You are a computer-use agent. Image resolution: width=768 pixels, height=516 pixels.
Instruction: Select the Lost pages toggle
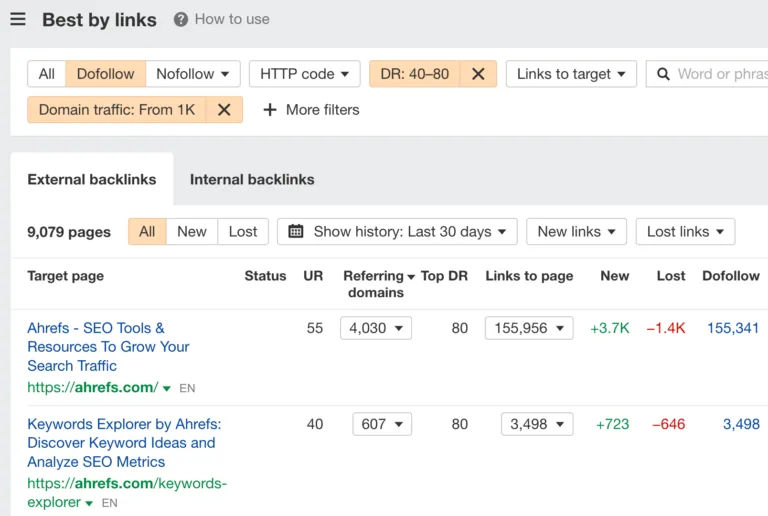[243, 232]
